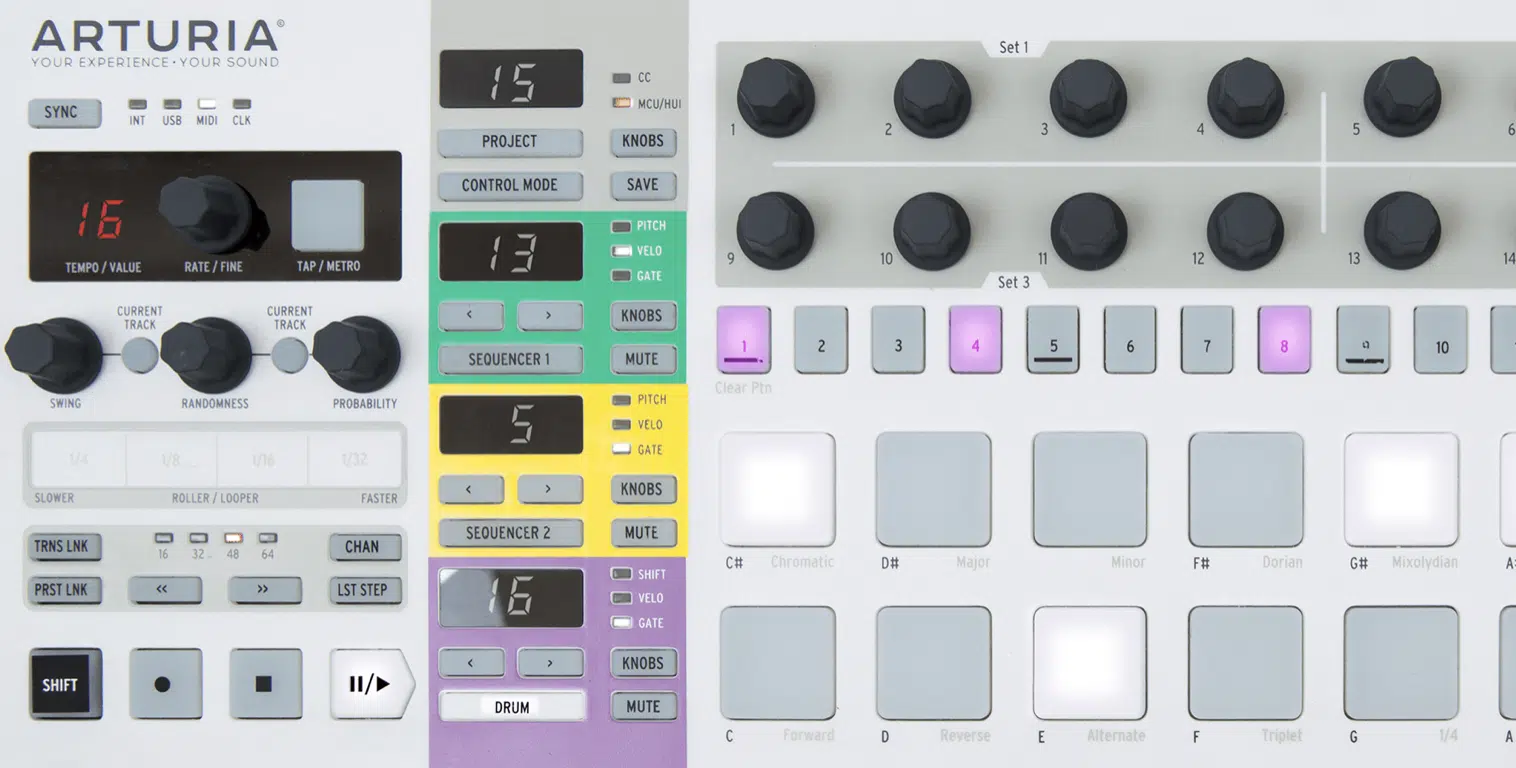Image resolution: width=1516 pixels, height=768 pixels.
Task: Mute the Drum sequencer
Action: [x=643, y=707]
